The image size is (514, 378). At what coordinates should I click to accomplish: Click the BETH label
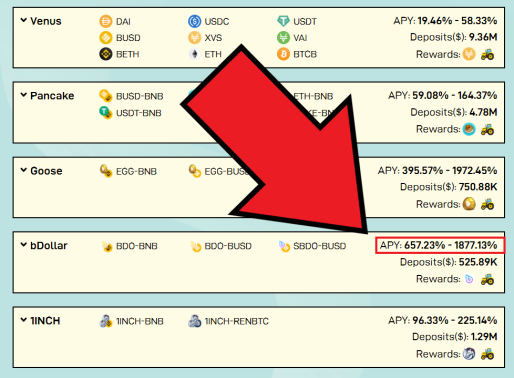click(127, 54)
